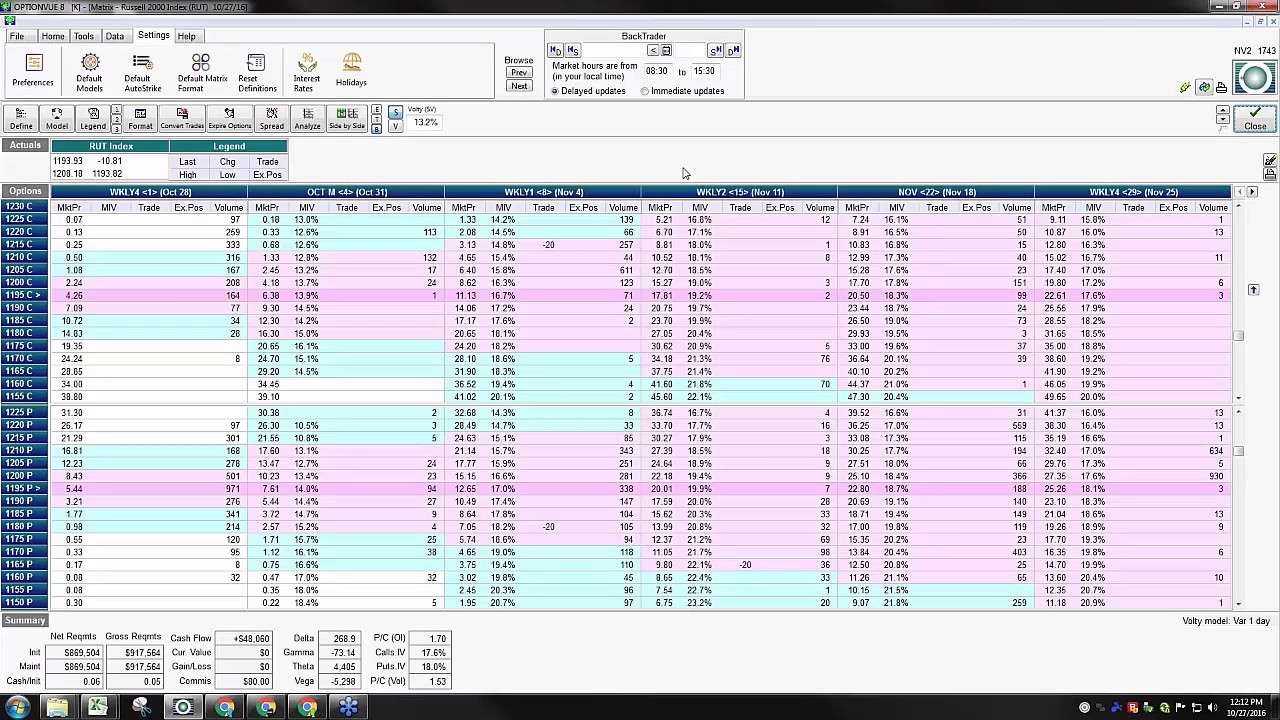Open Default Models settings
1280x720 pixels.
tap(89, 73)
